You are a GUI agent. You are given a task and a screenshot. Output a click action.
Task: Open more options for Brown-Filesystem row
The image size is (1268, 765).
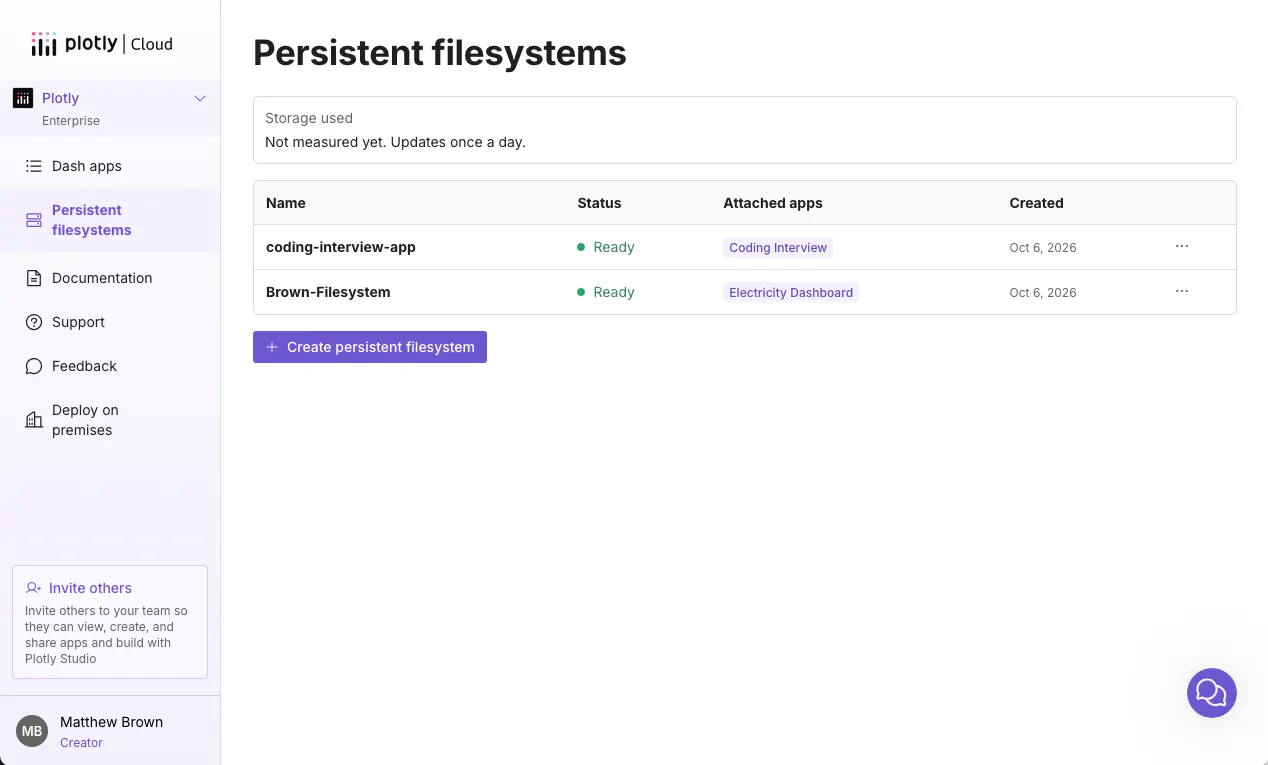click(x=1182, y=291)
